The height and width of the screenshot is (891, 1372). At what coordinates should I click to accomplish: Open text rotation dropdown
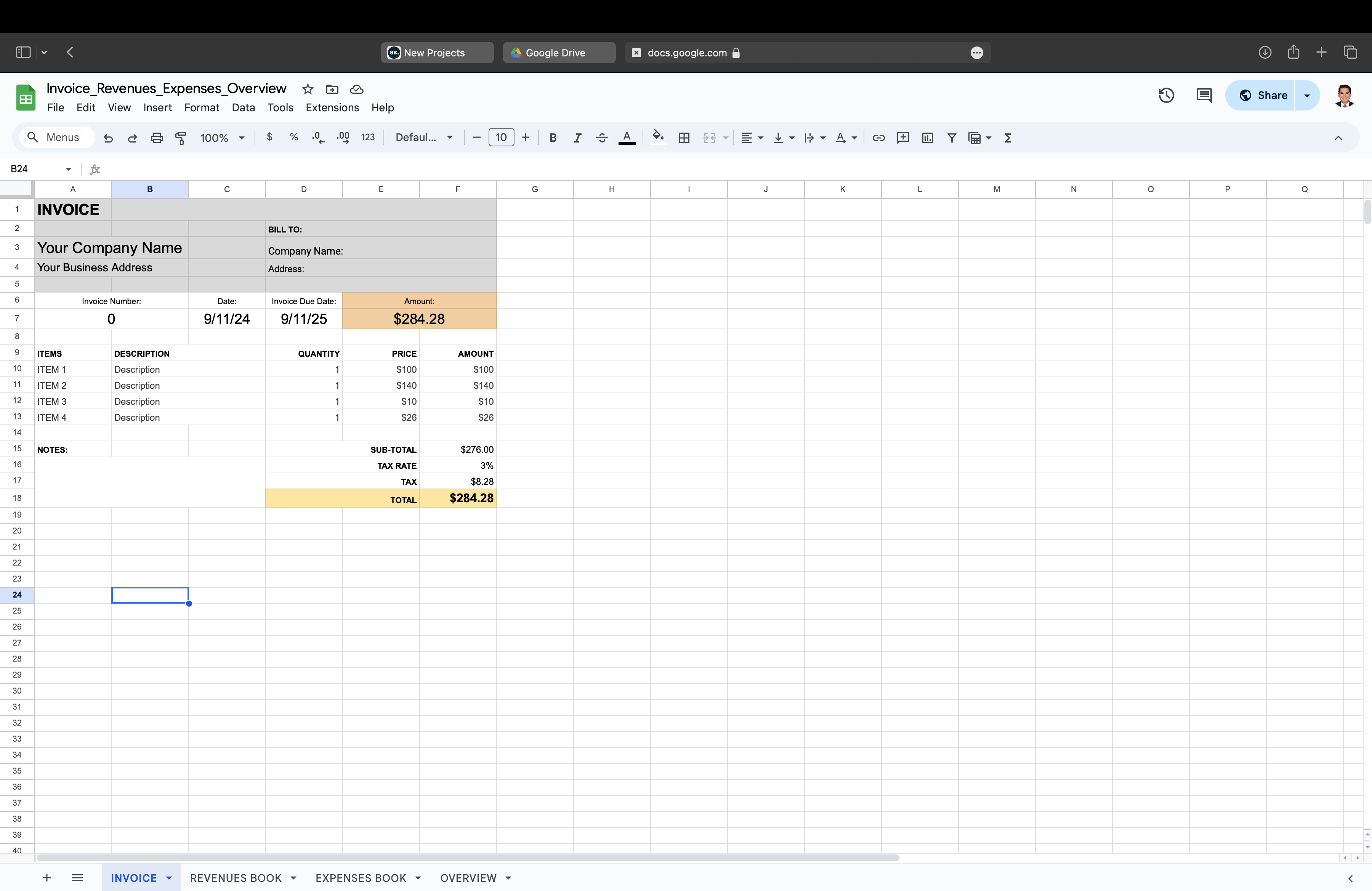[846, 138]
